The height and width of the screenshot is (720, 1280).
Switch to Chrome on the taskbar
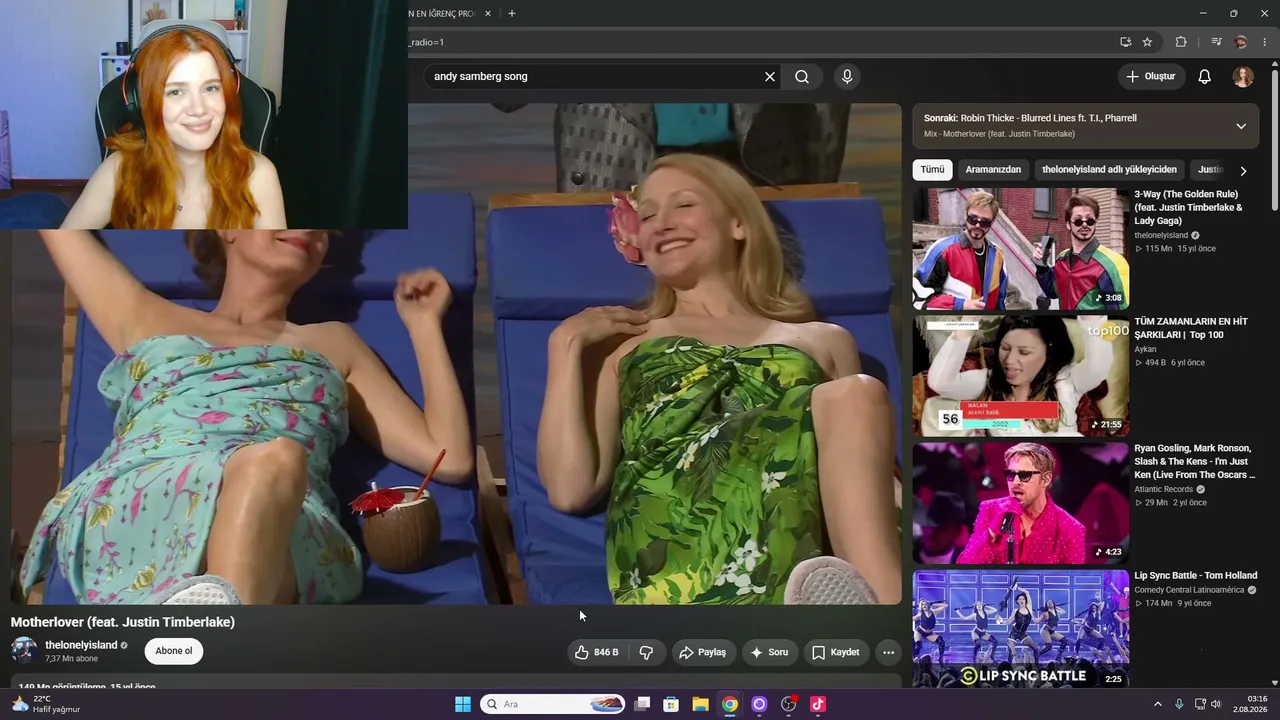(x=730, y=704)
